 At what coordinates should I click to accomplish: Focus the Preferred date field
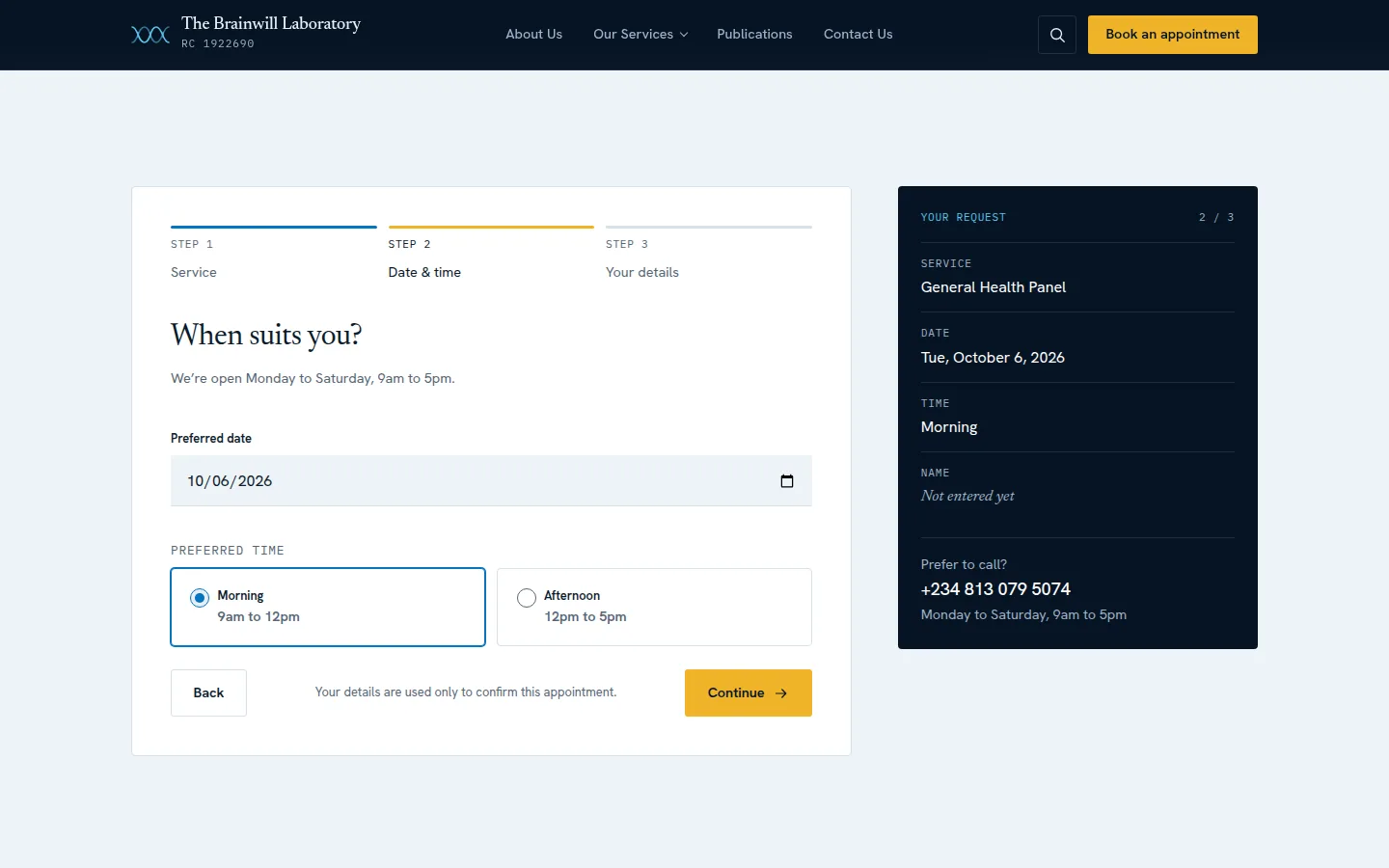[x=491, y=480]
